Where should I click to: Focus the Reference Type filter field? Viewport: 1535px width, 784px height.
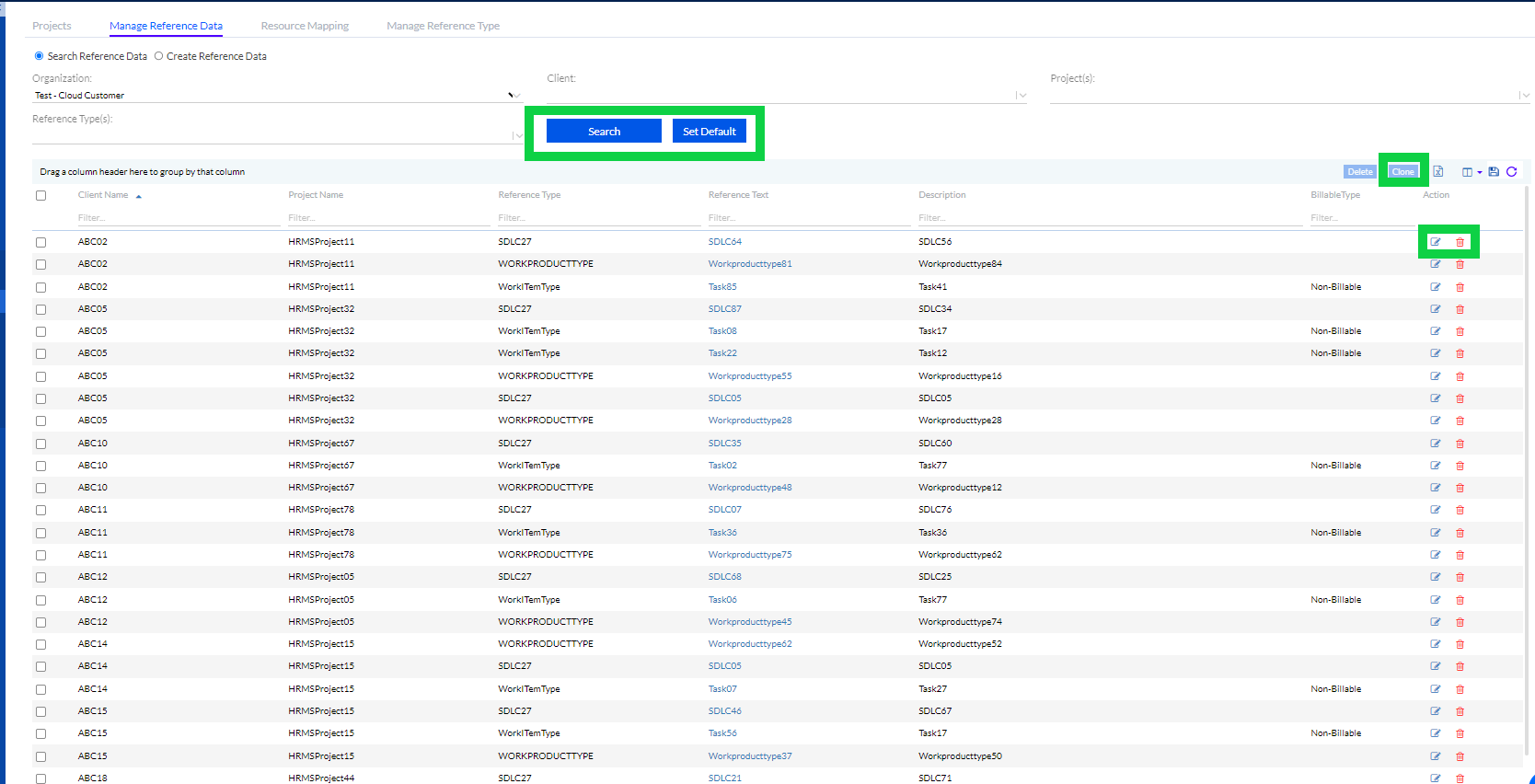[x=599, y=218]
